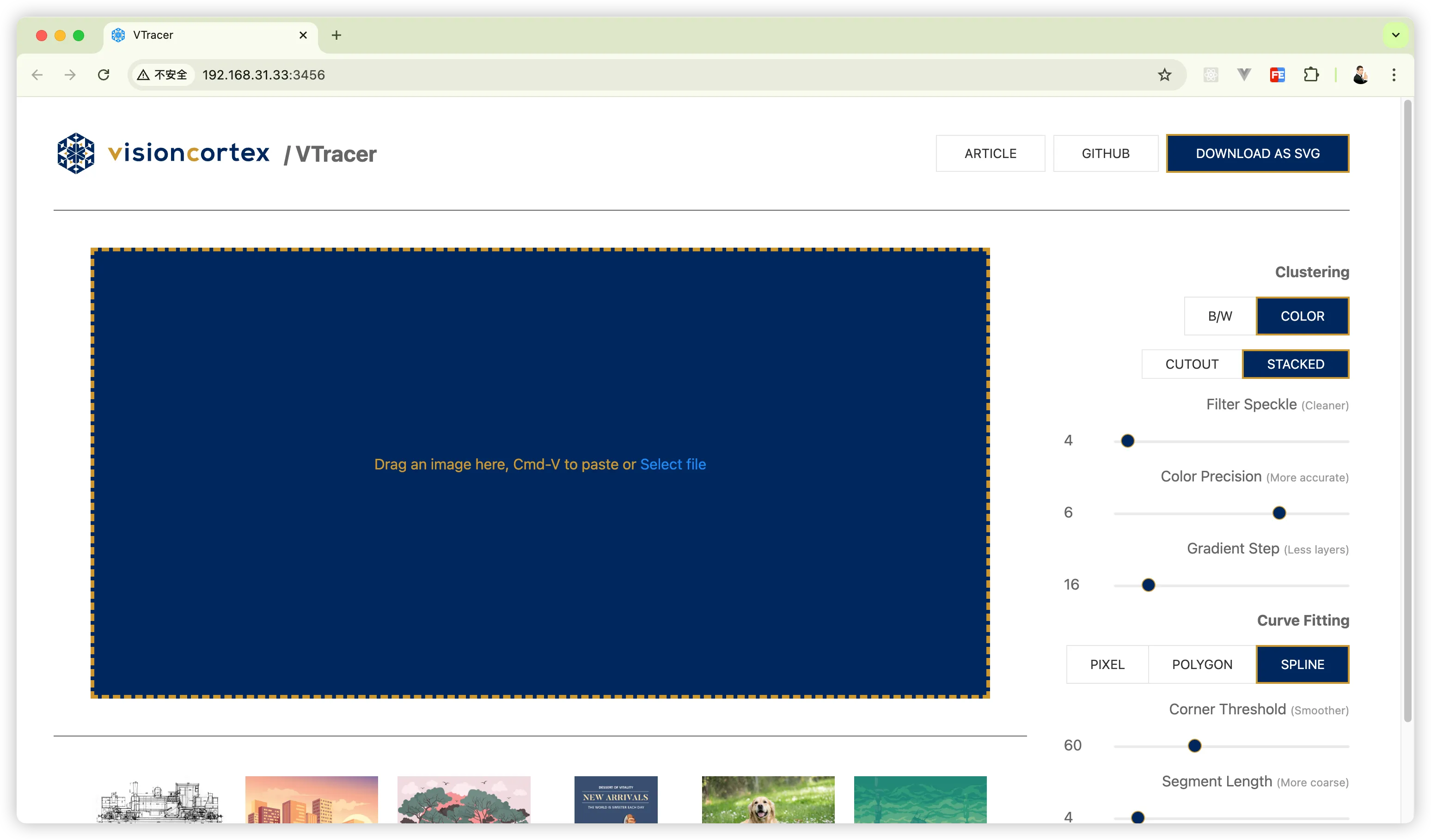The height and width of the screenshot is (840, 1431).
Task: Open the Extensions puzzle piece menu
Action: click(x=1311, y=75)
